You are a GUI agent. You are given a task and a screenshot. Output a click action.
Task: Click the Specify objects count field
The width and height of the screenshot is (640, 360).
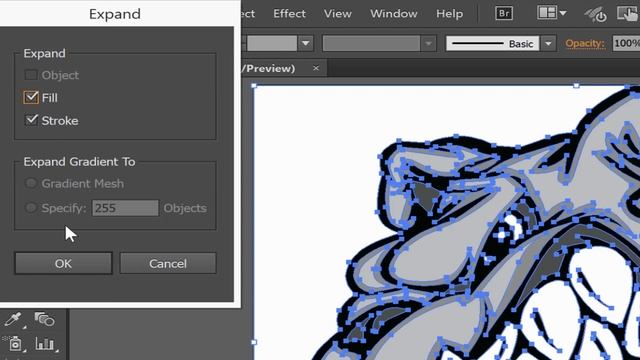[x=125, y=208]
